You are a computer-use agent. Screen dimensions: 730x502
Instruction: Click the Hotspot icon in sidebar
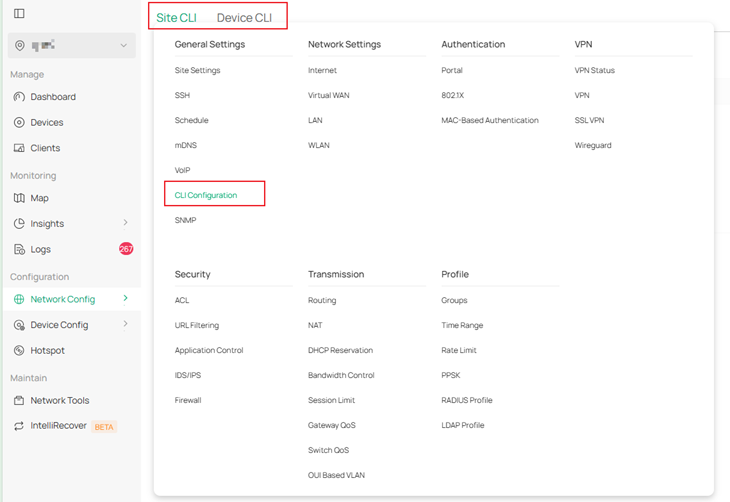pyautogui.click(x=19, y=350)
